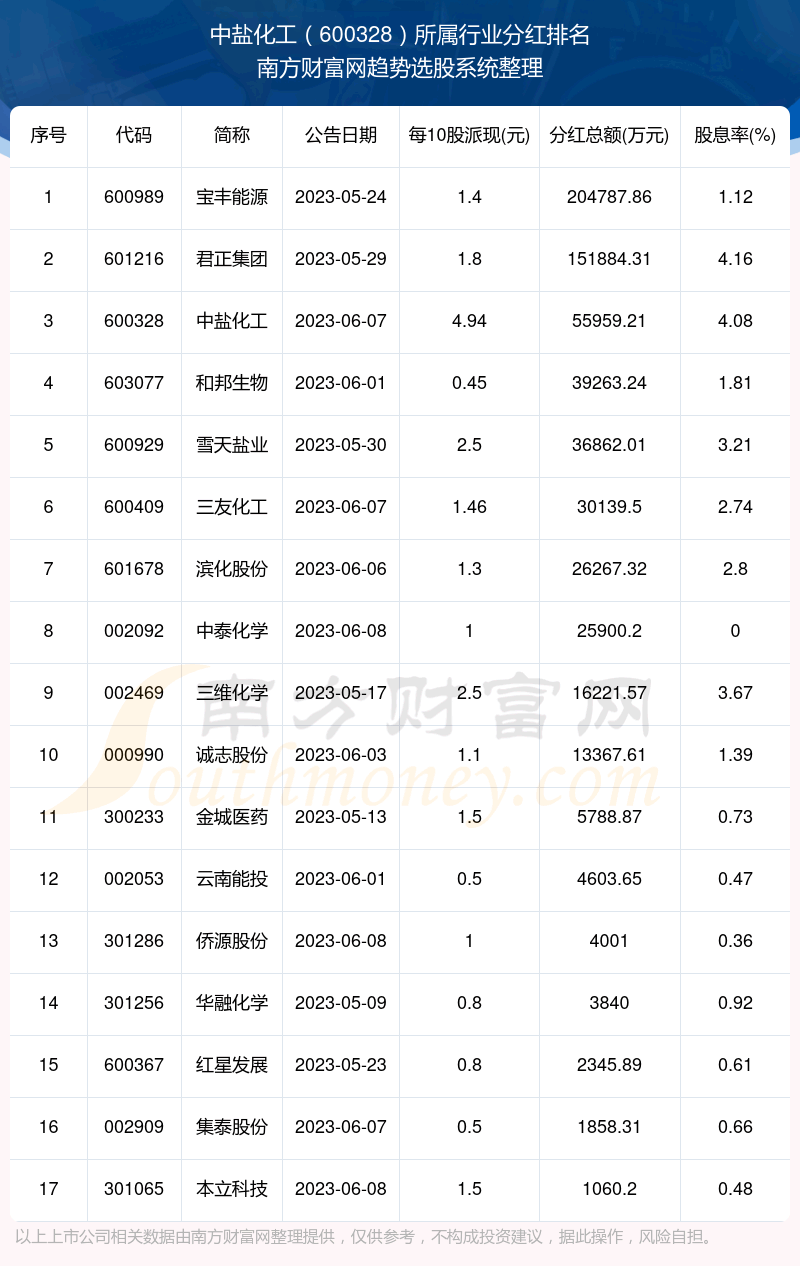Open stock code 603077
800x1288 pixels.
point(134,383)
